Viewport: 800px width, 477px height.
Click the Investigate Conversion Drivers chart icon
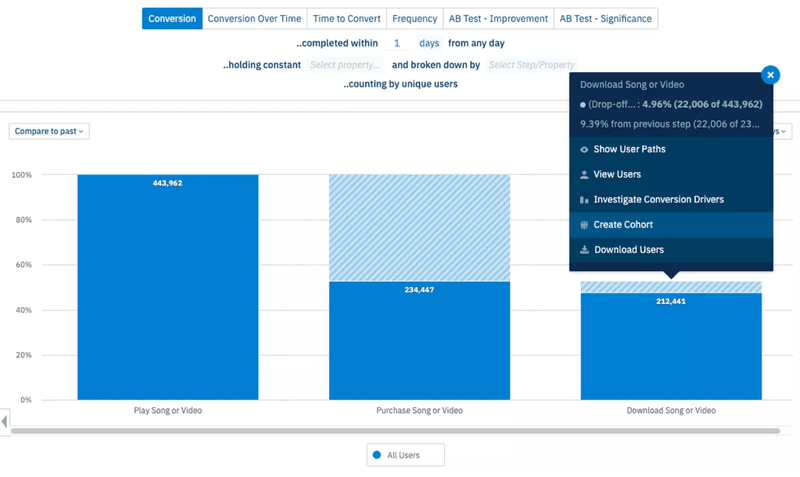coord(584,200)
